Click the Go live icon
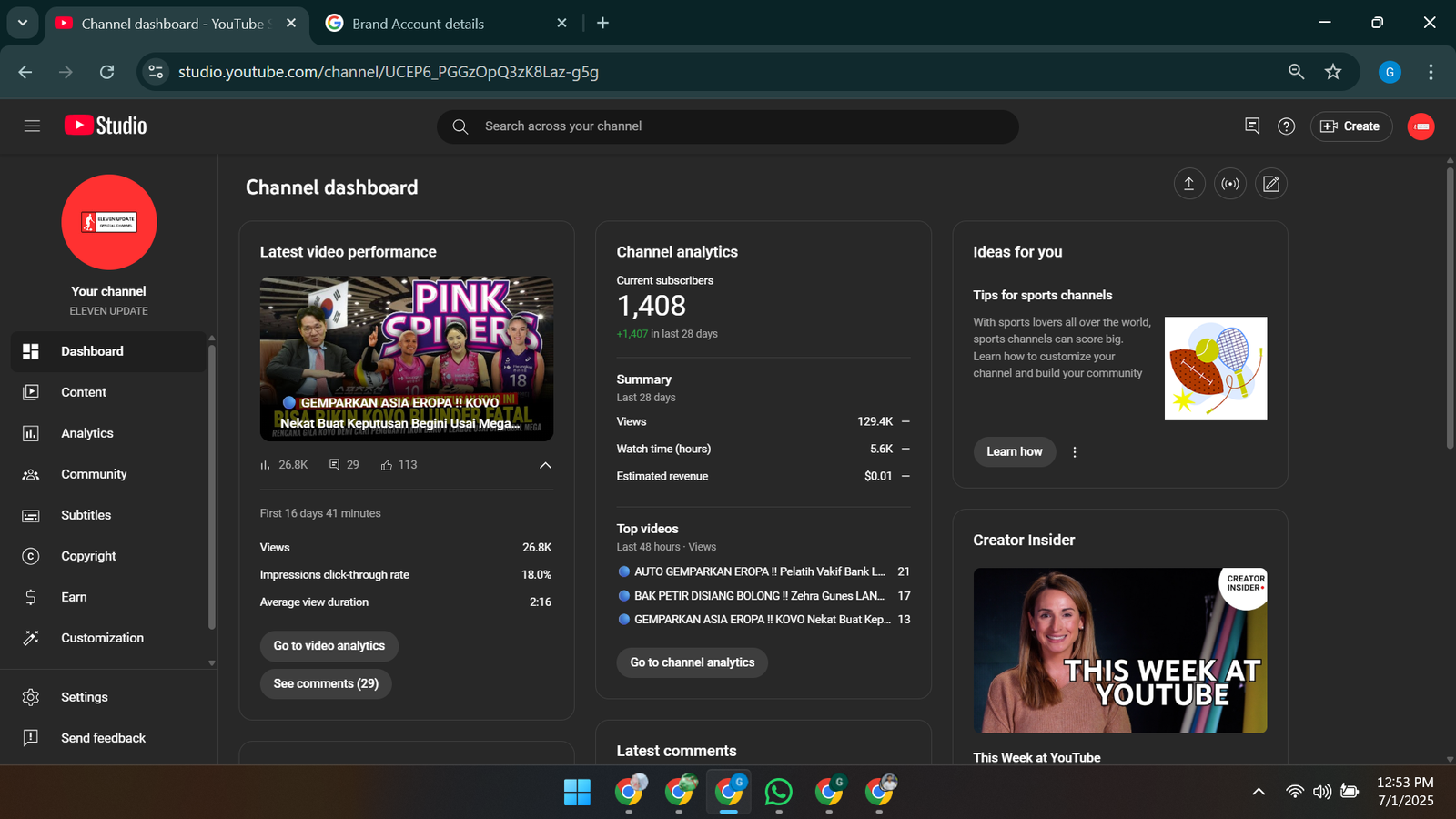1456x819 pixels. click(x=1230, y=184)
